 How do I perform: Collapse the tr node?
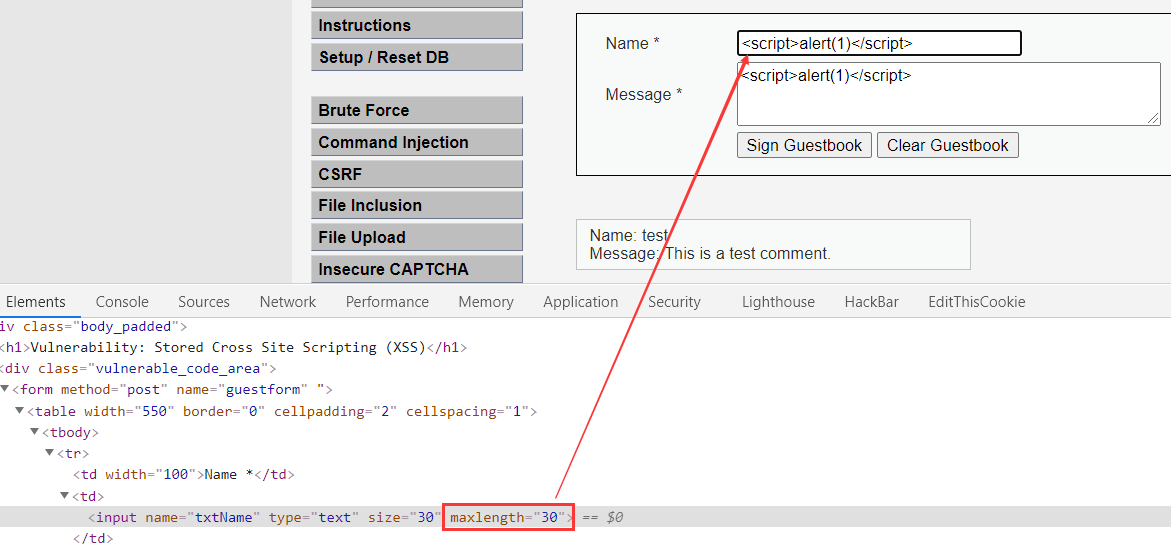(x=50, y=453)
